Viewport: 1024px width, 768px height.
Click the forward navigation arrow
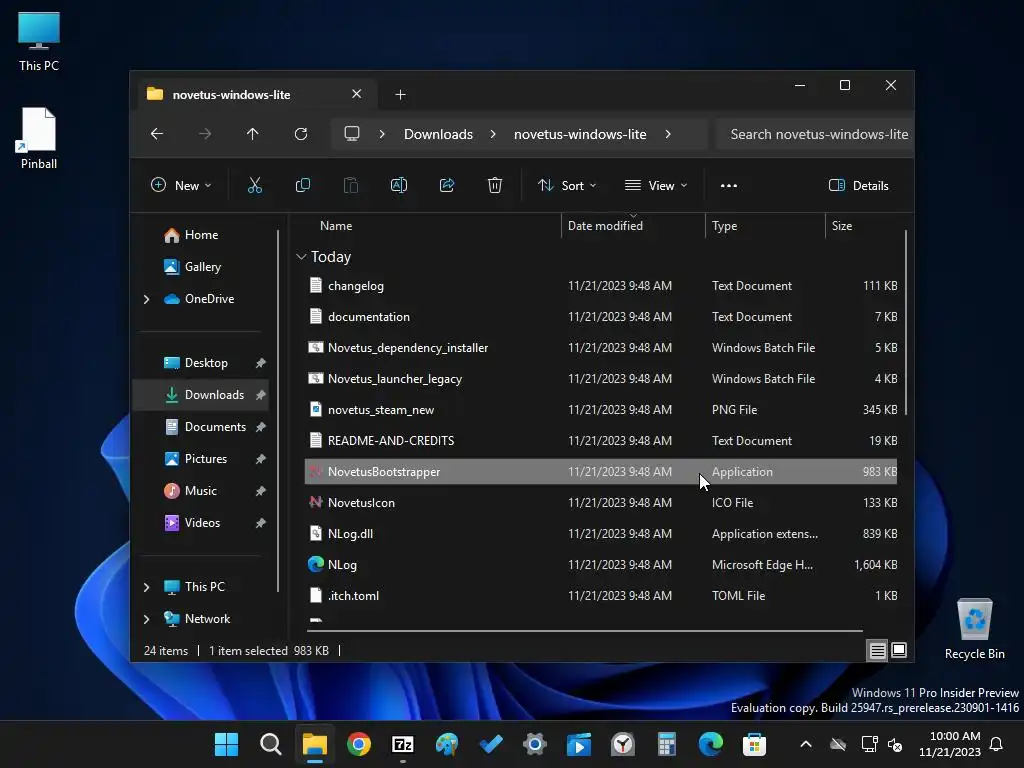(x=205, y=134)
